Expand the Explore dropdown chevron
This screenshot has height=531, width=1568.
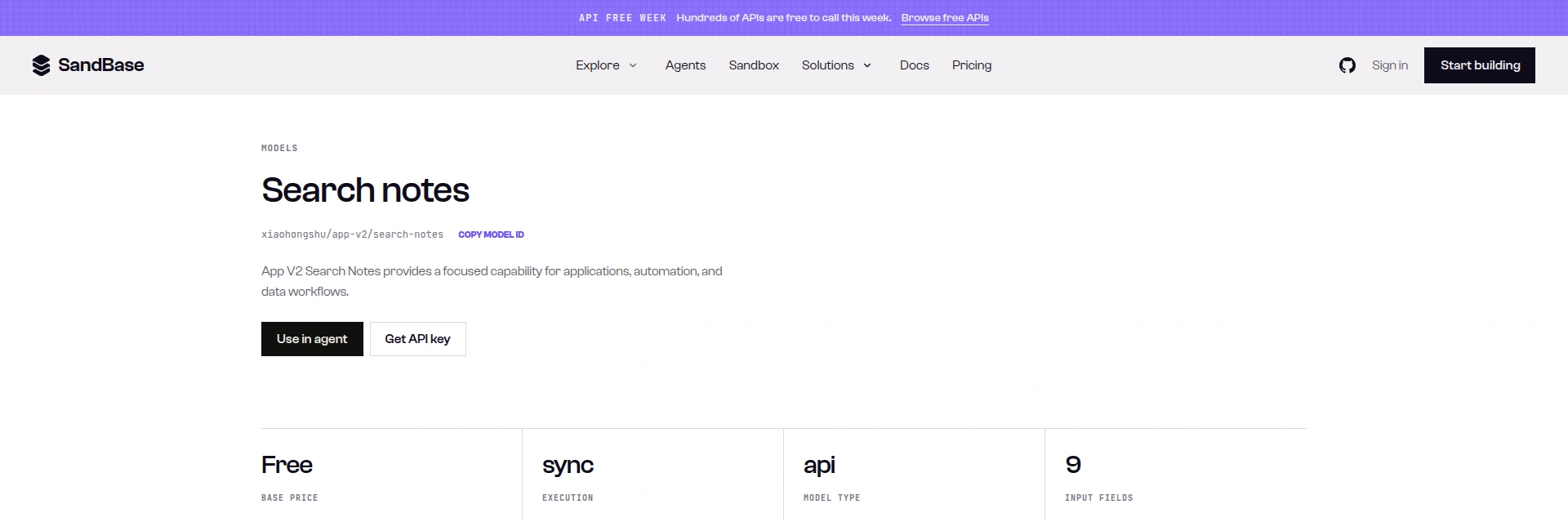[633, 65]
